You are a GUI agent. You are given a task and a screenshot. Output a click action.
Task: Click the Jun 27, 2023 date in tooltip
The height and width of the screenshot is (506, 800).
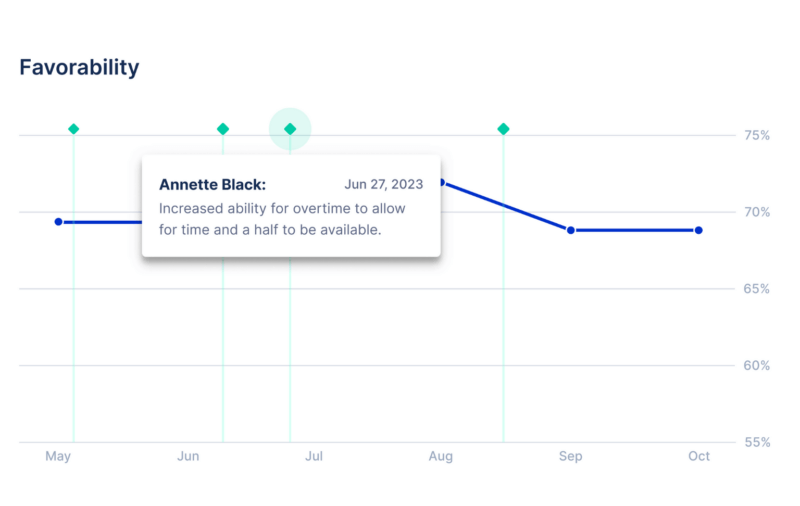[x=384, y=184]
